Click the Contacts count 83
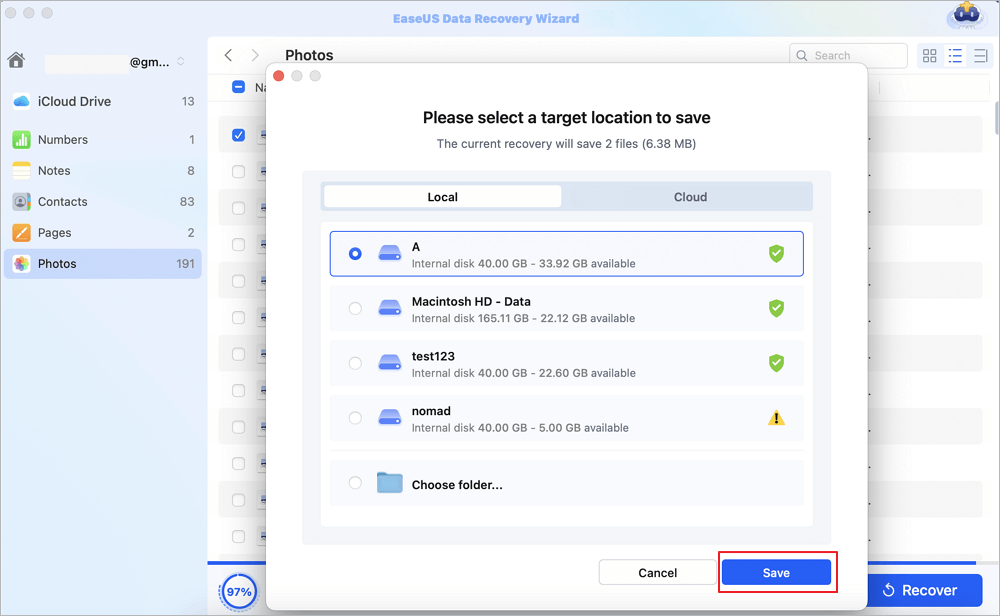The image size is (1000, 616). pos(187,202)
